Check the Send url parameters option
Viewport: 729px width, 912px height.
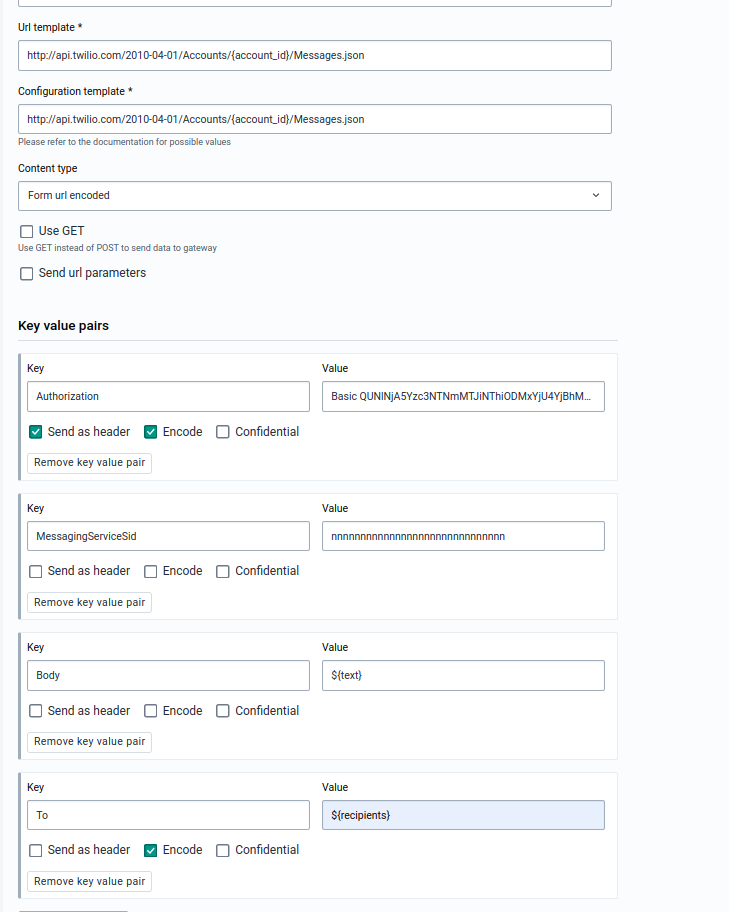click(x=27, y=274)
